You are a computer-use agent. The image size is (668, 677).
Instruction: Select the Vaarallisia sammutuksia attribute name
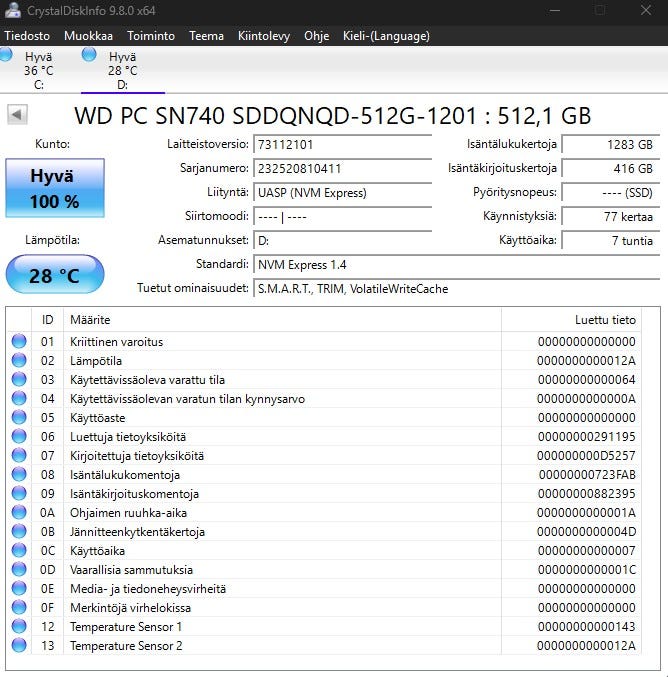131,570
